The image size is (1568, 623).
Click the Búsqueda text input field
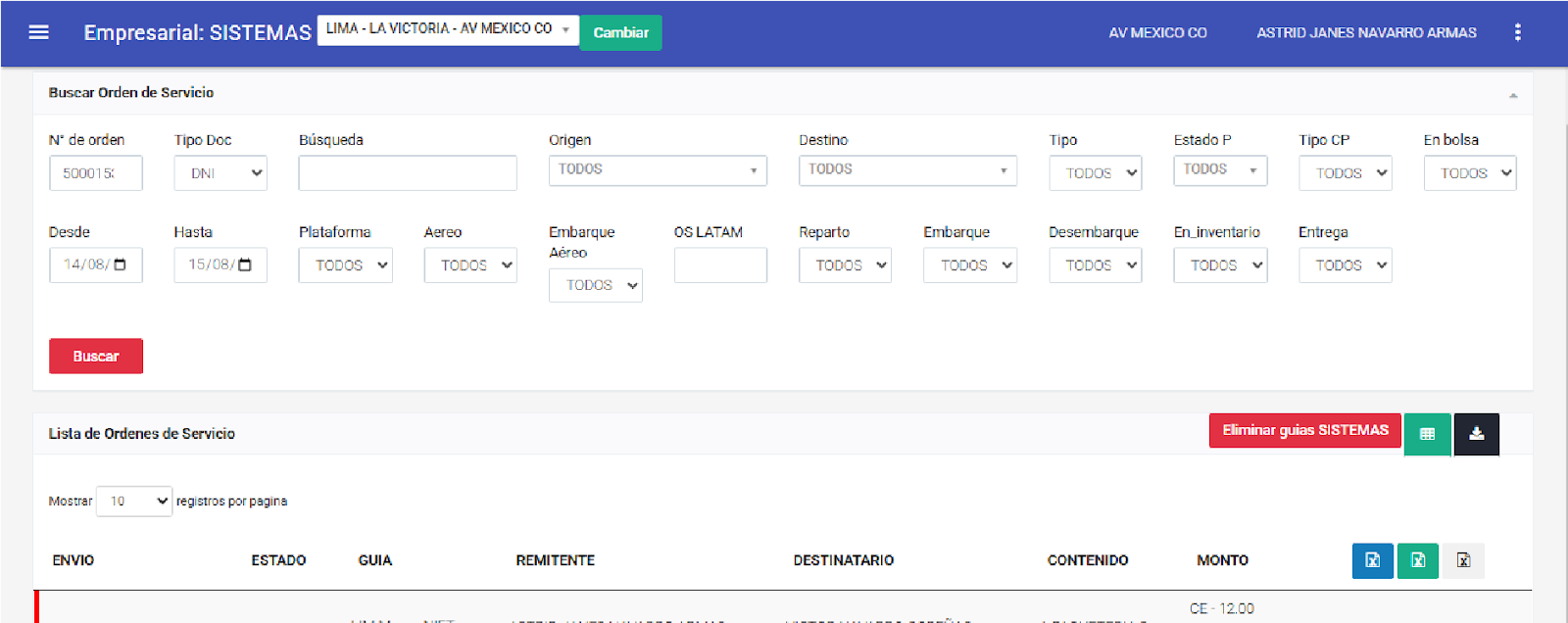click(408, 173)
